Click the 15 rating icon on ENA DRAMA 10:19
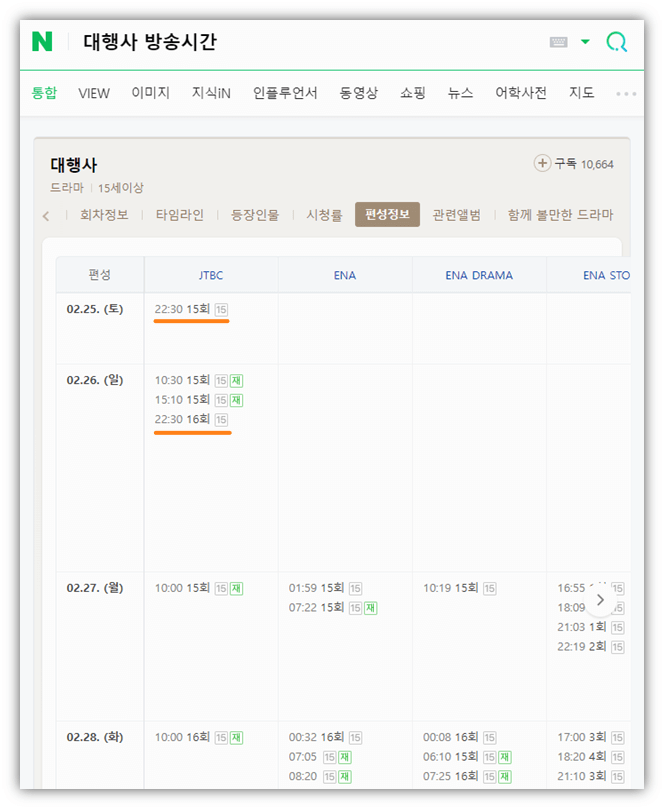This screenshot has width=664, height=809. [x=490, y=589]
